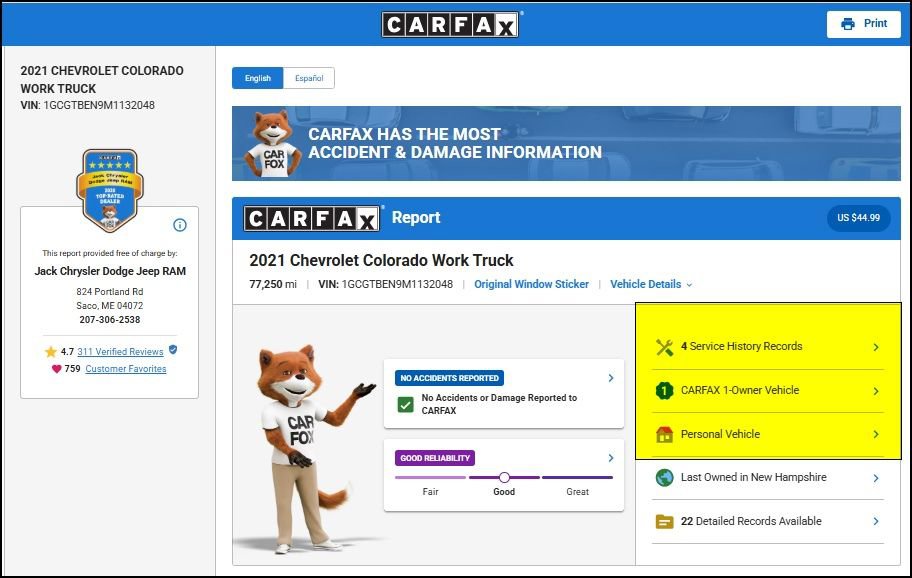The height and width of the screenshot is (578, 912).
Task: Open the Last Owned in New Hampshire chevron
Action: (x=876, y=478)
